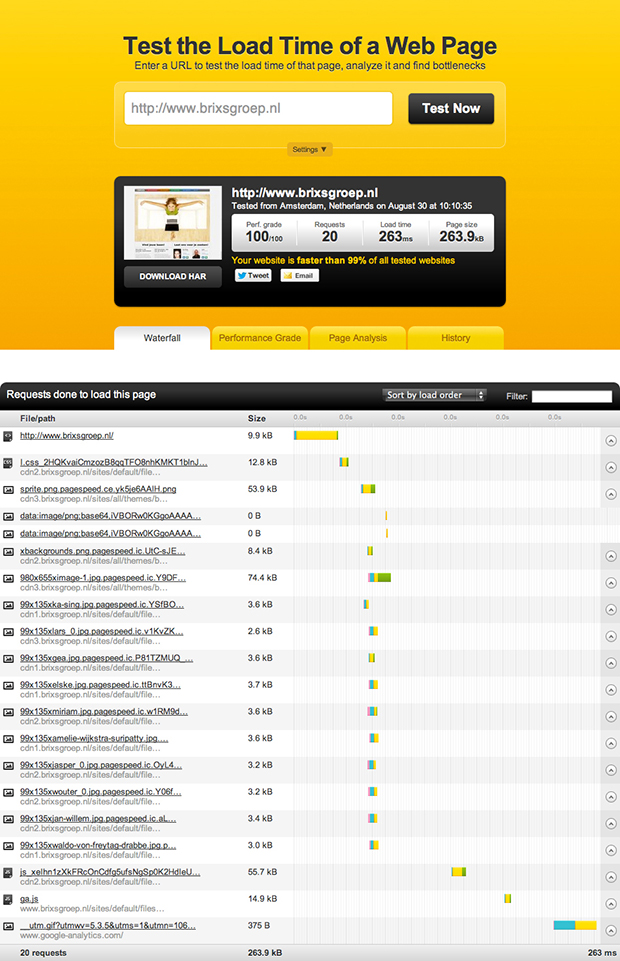Click the Size column header
Screen dimensions: 620x961
click(x=257, y=419)
